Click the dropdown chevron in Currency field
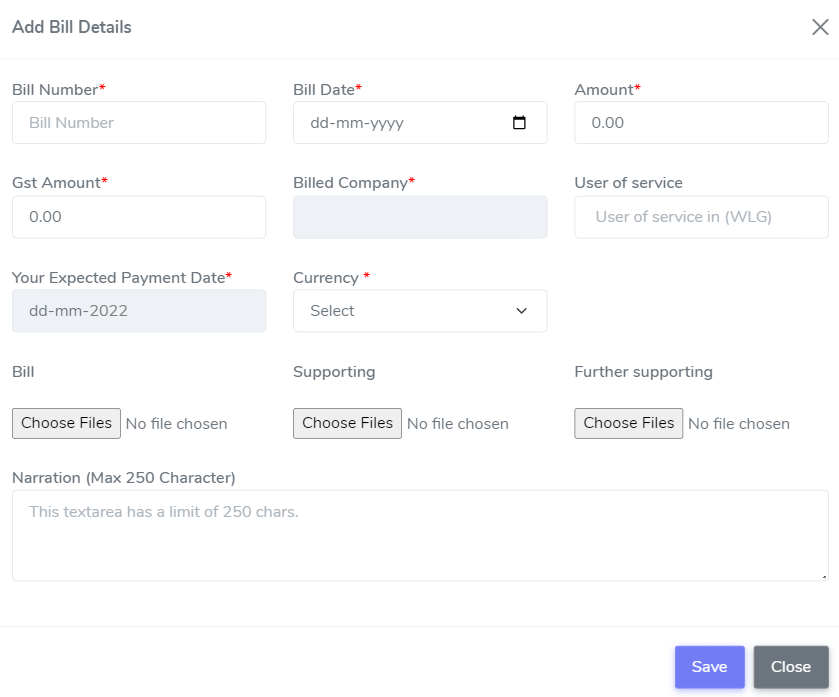The image size is (839, 697). [x=521, y=311]
